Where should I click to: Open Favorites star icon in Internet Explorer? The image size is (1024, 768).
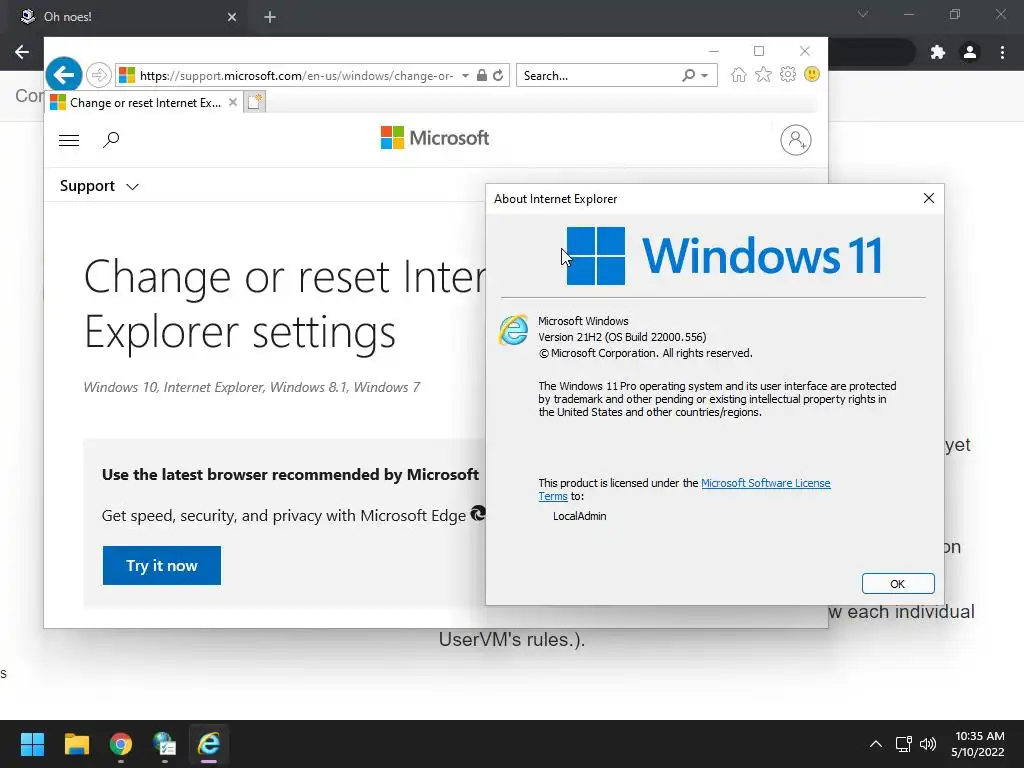point(763,74)
